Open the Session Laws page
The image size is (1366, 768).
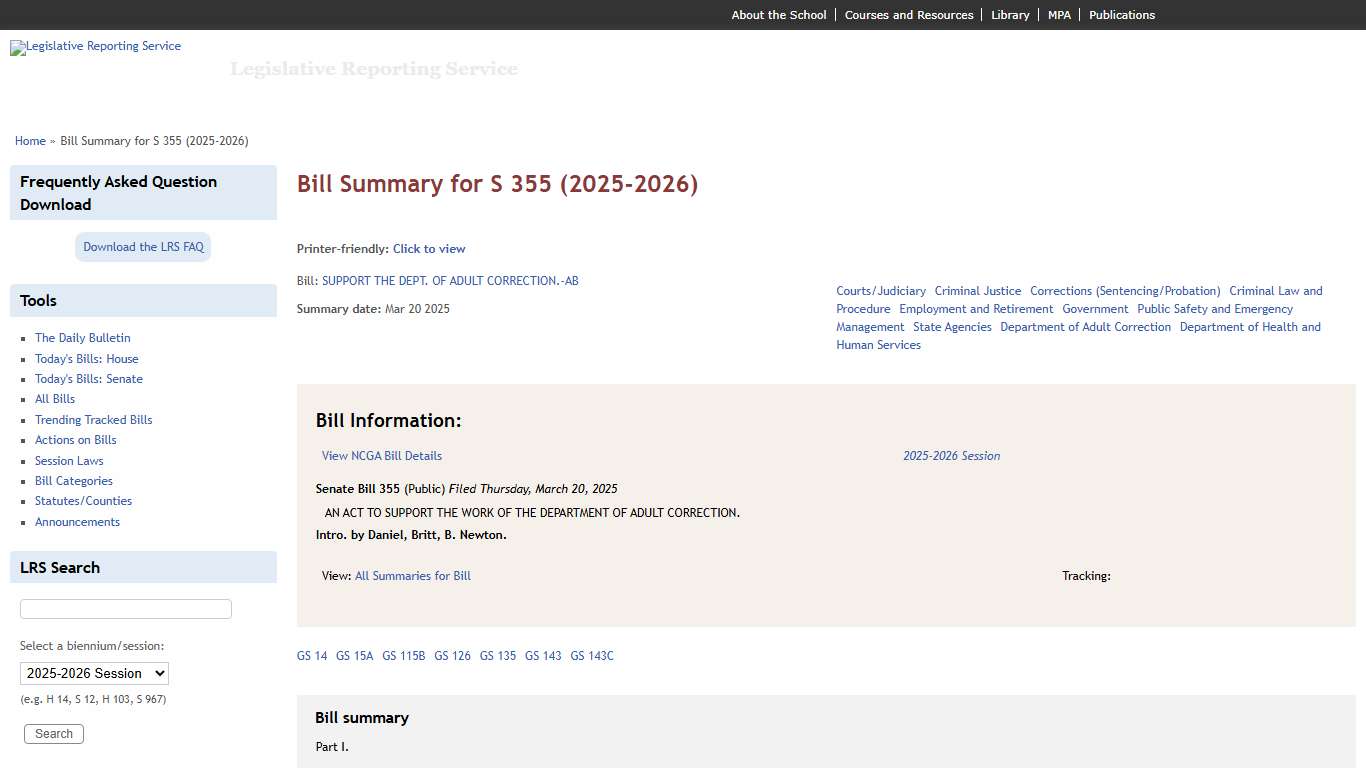tap(68, 460)
